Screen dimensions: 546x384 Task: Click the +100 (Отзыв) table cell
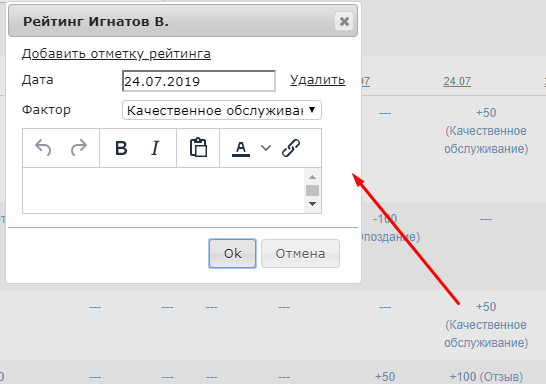click(486, 377)
